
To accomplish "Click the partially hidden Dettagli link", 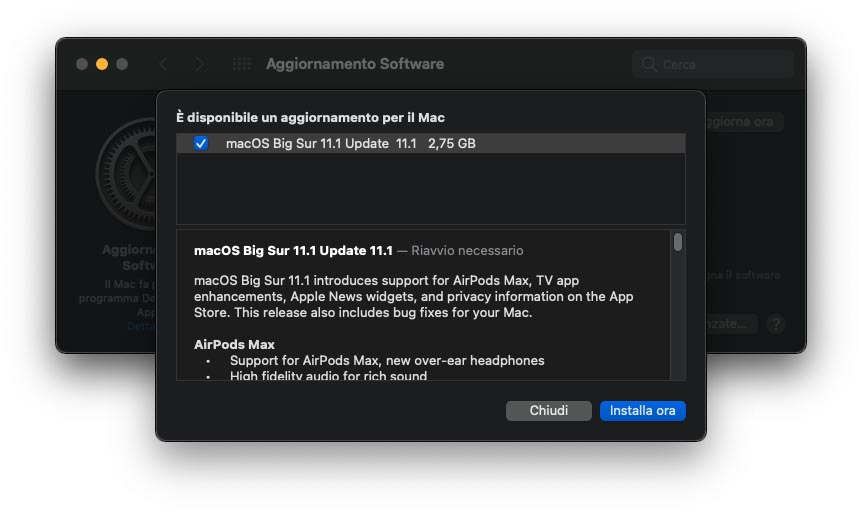I will pyautogui.click(x=141, y=326).
